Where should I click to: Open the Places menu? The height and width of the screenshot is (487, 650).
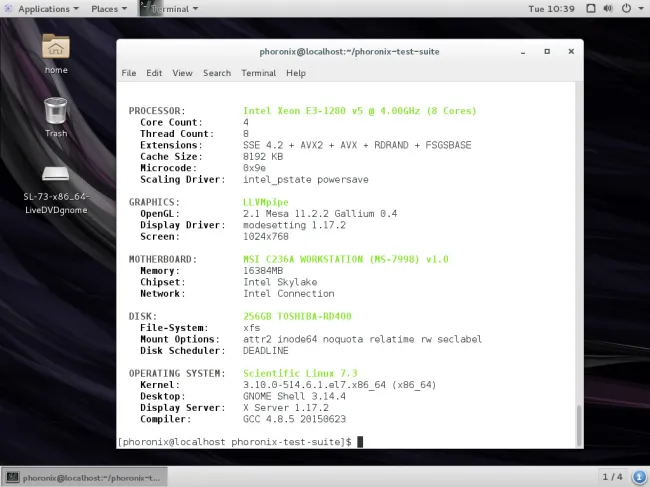(x=109, y=9)
